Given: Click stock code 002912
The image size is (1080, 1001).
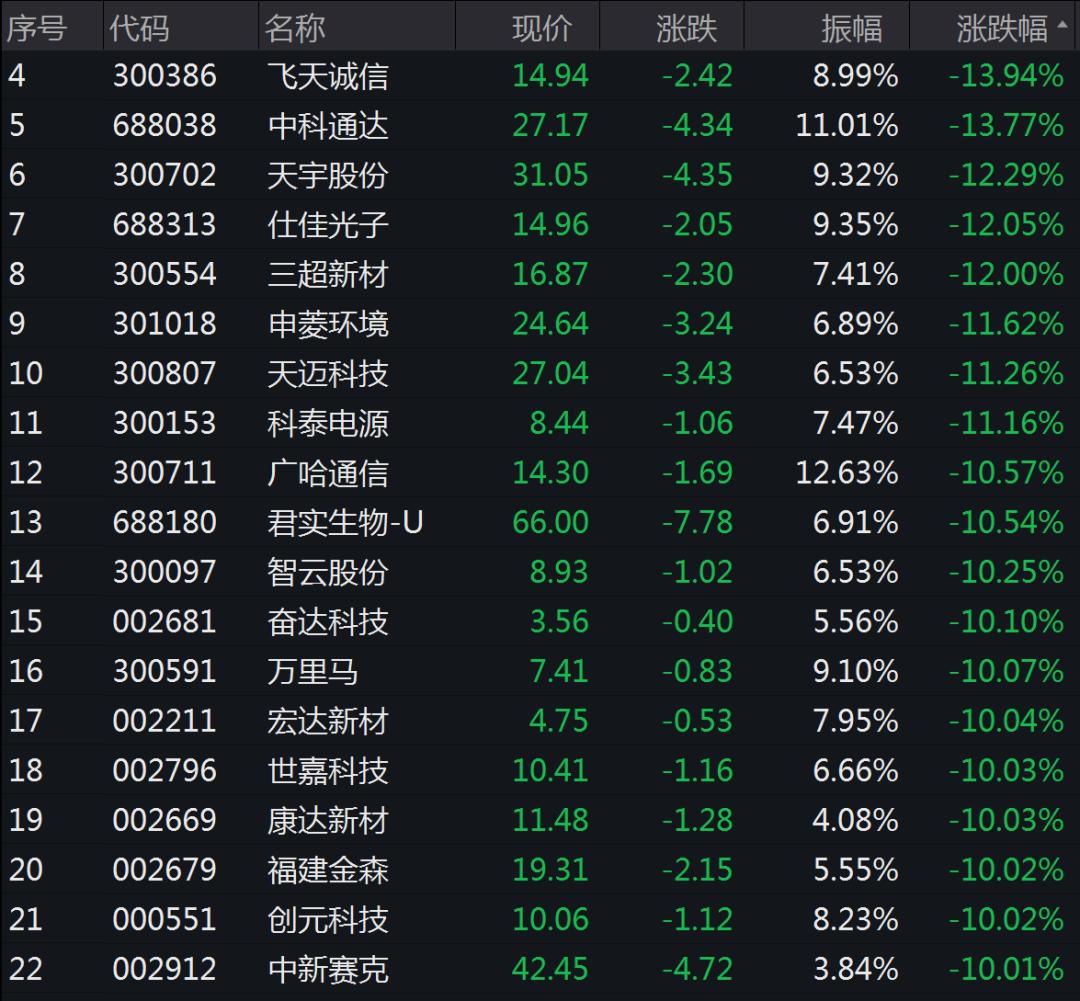Looking at the screenshot, I should pos(165,969).
